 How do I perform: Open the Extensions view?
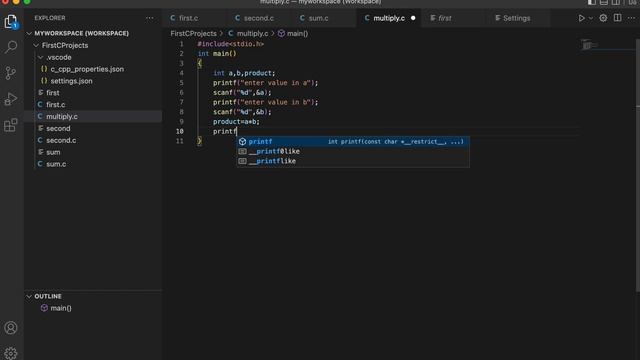click(x=11, y=125)
